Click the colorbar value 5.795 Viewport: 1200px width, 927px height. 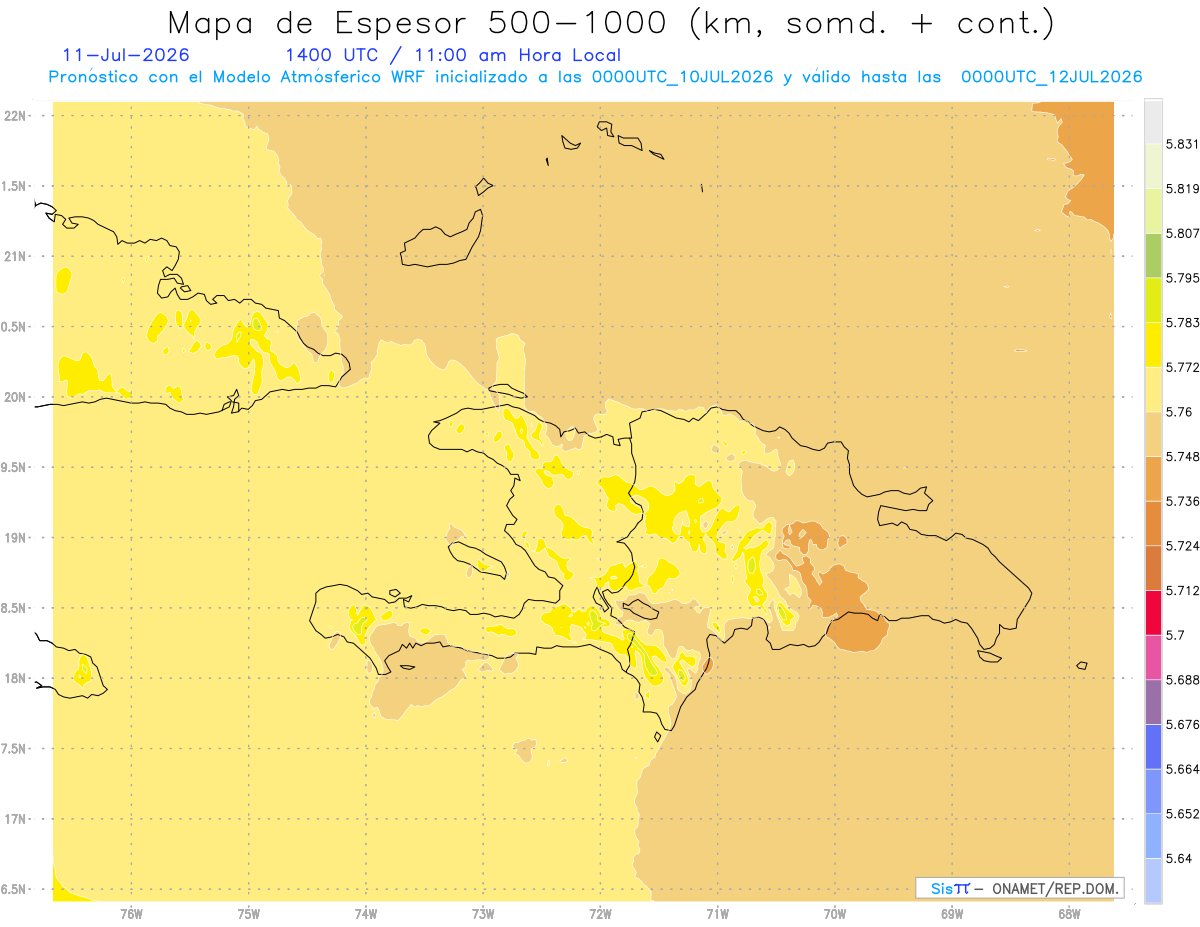[1182, 278]
